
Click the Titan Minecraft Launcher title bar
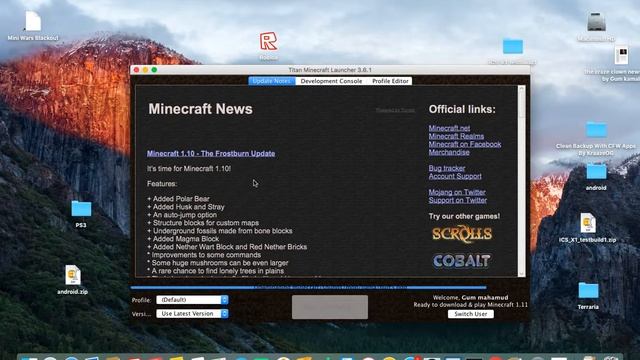tap(330, 70)
